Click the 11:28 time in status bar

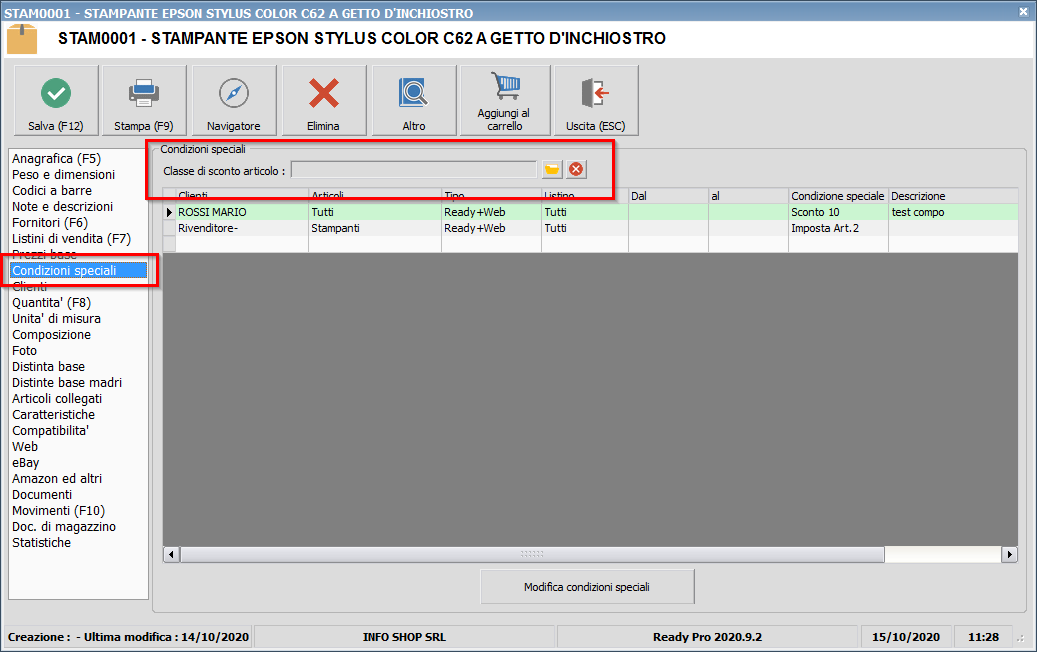(x=983, y=637)
